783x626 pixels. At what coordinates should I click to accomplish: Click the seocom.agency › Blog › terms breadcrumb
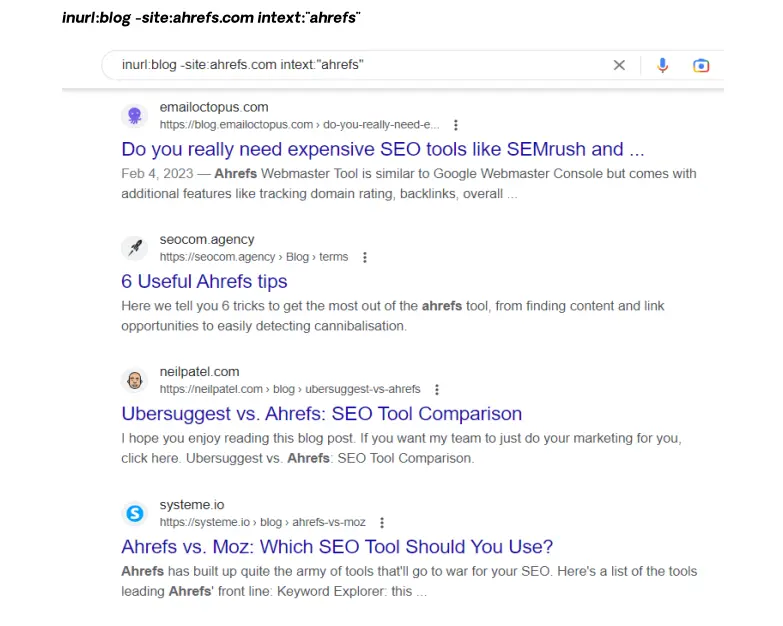pyautogui.click(x=254, y=257)
